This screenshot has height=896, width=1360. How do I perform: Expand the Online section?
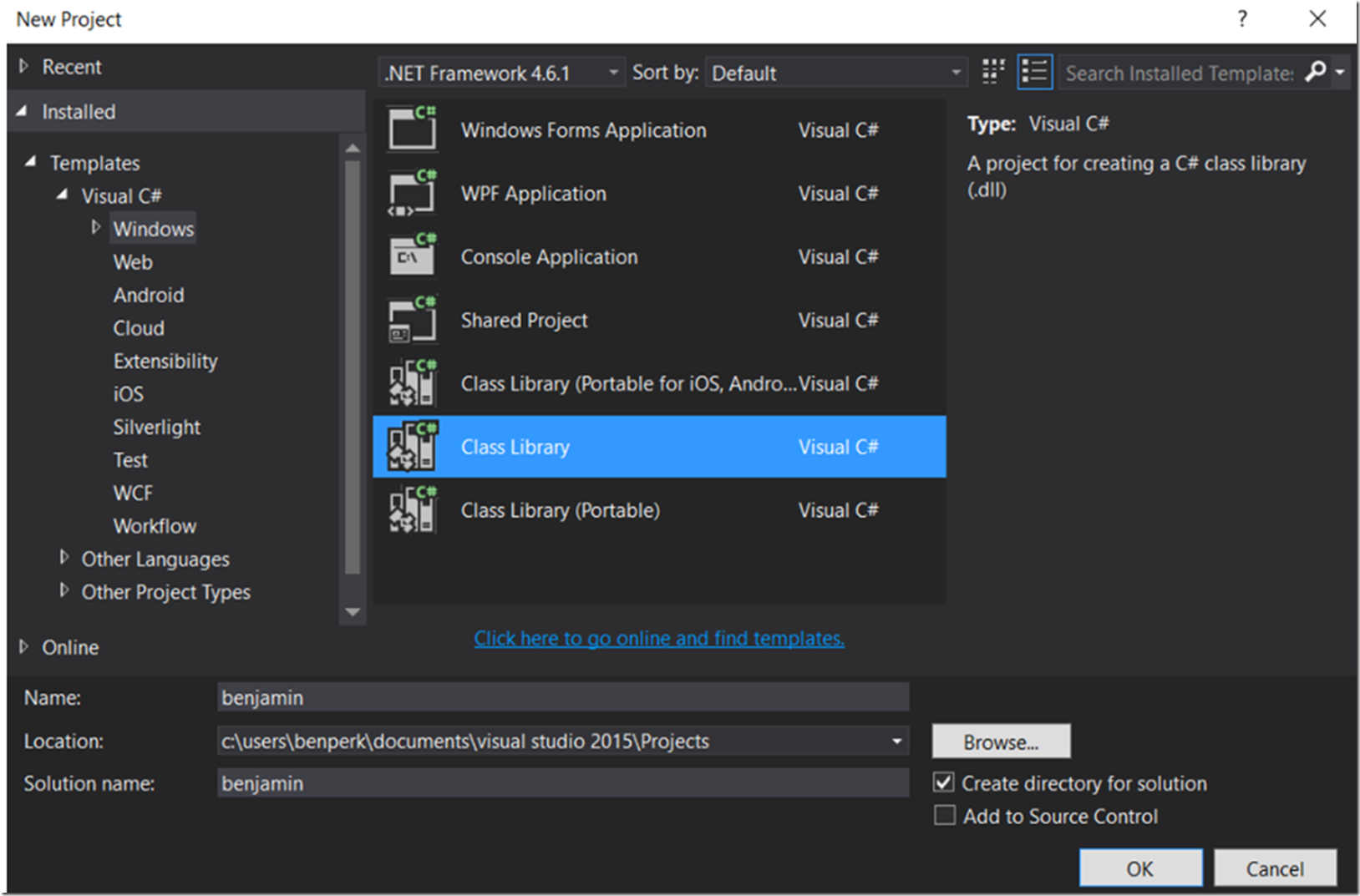point(23,646)
